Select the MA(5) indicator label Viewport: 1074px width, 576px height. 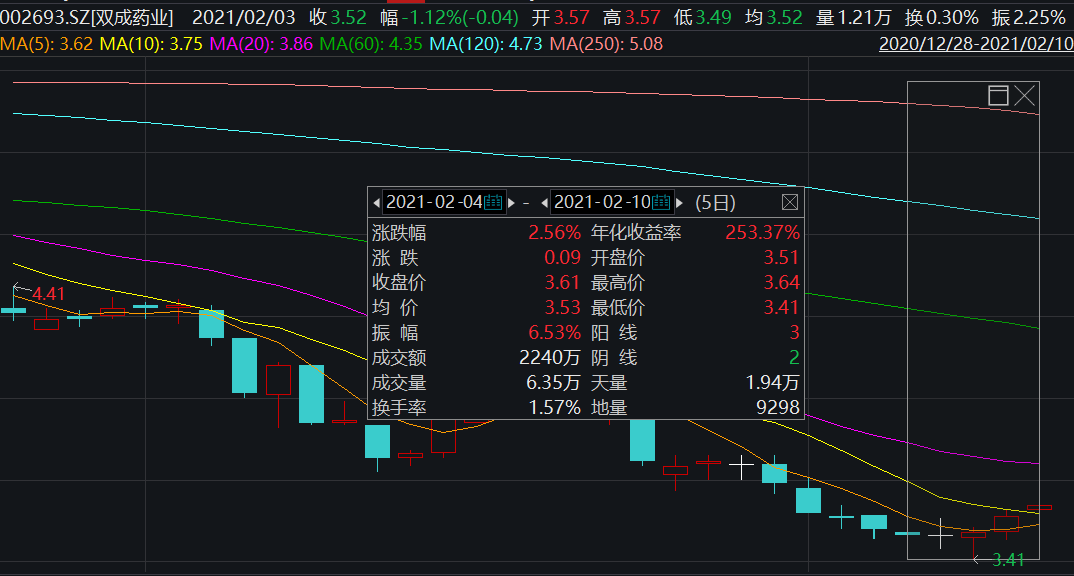(47, 44)
